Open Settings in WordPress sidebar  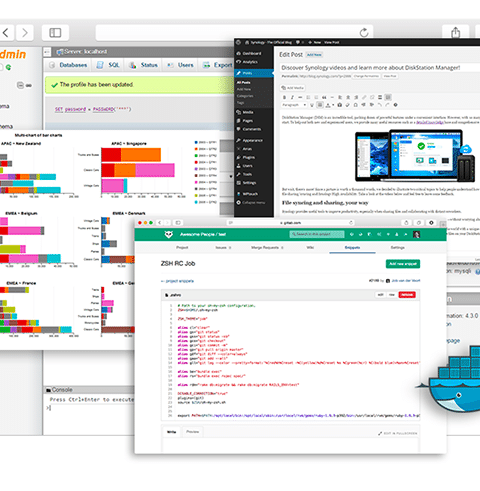pyautogui.click(x=246, y=183)
